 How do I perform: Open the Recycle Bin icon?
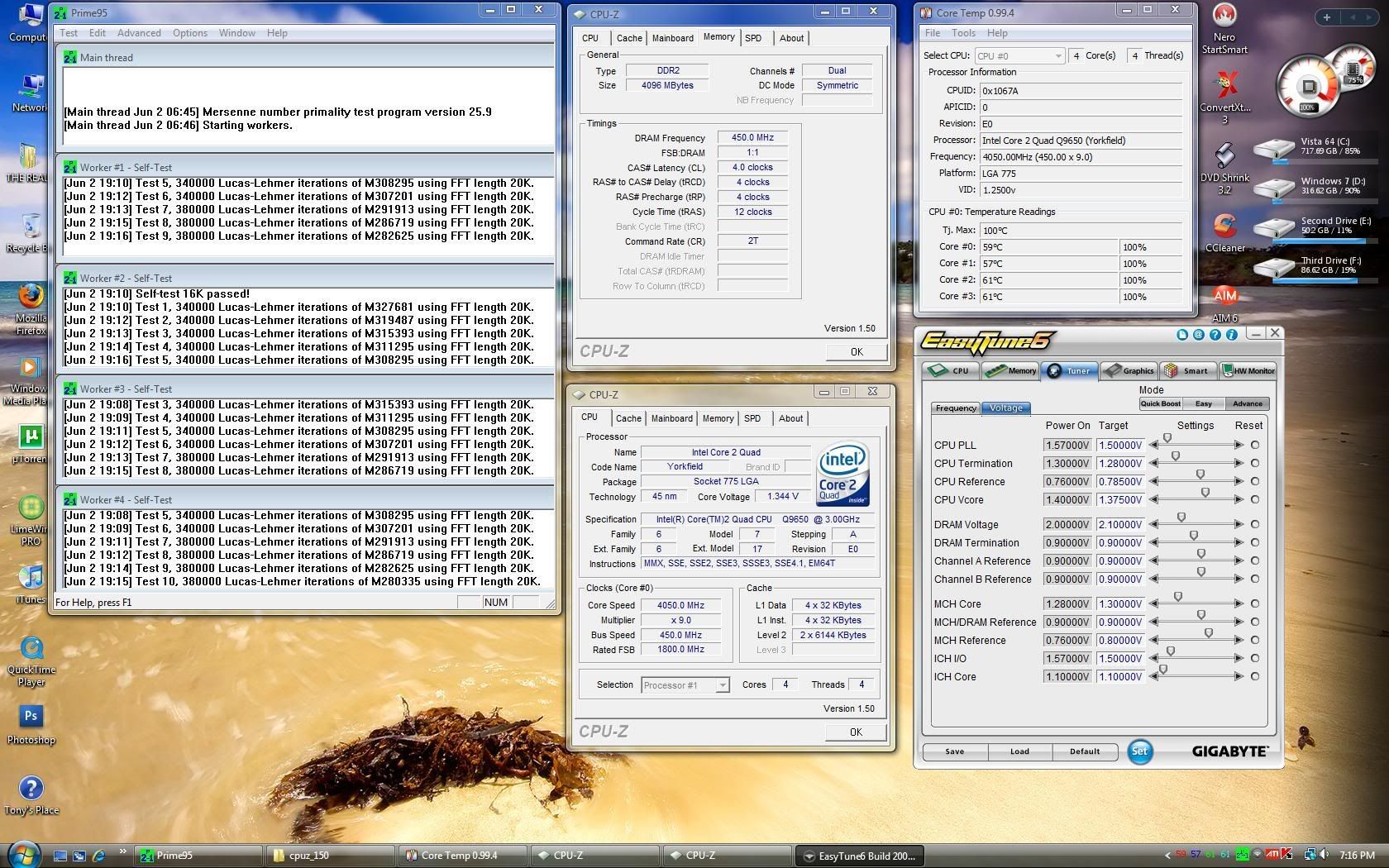coord(31,231)
